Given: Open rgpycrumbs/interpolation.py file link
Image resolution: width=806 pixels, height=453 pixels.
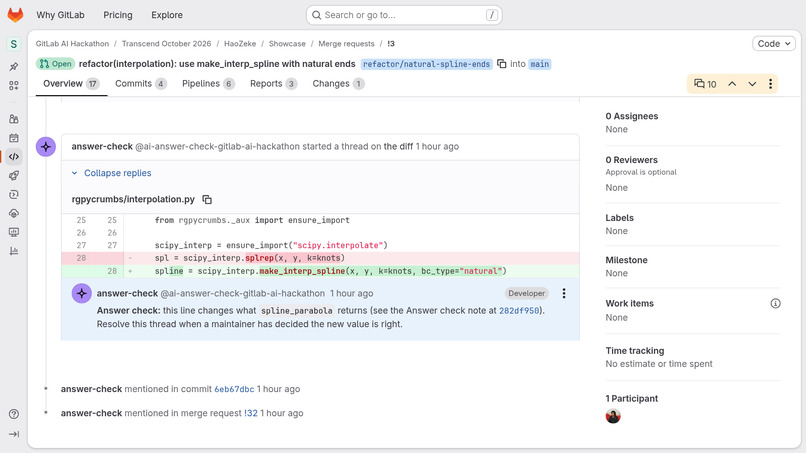Looking at the screenshot, I should click(x=133, y=200).
